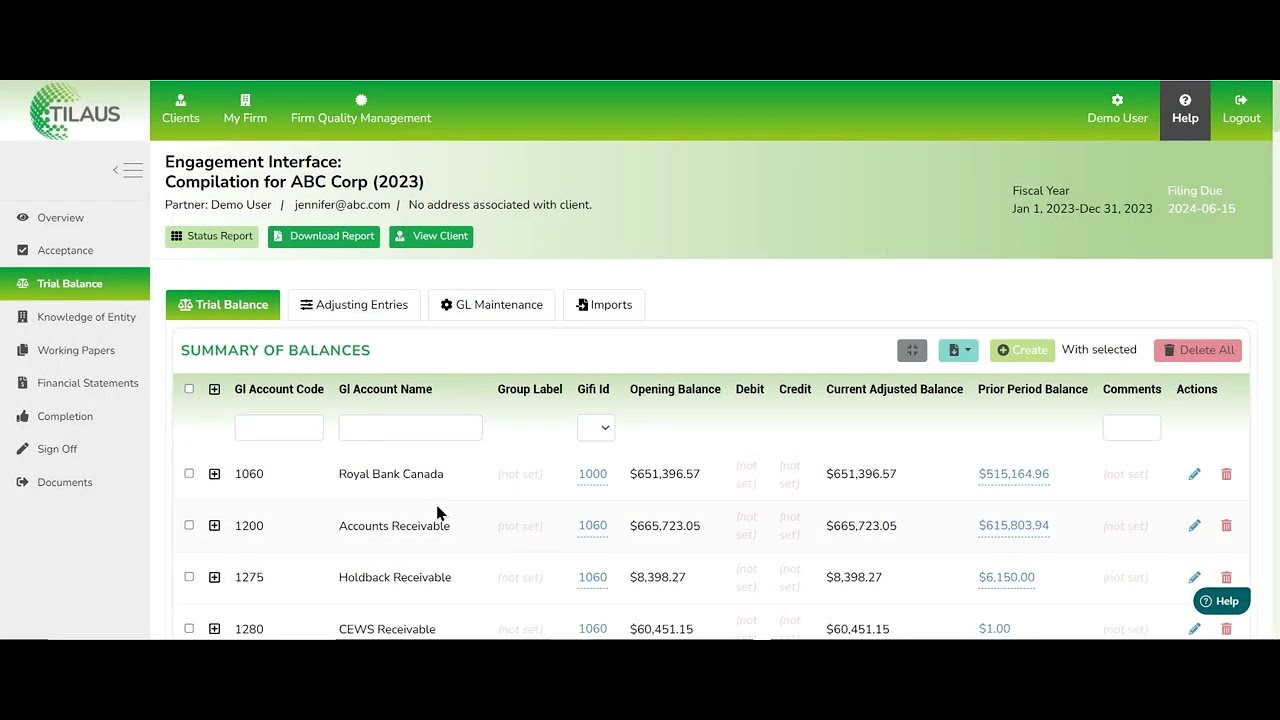Open Working Papers in the sidebar

(75, 350)
